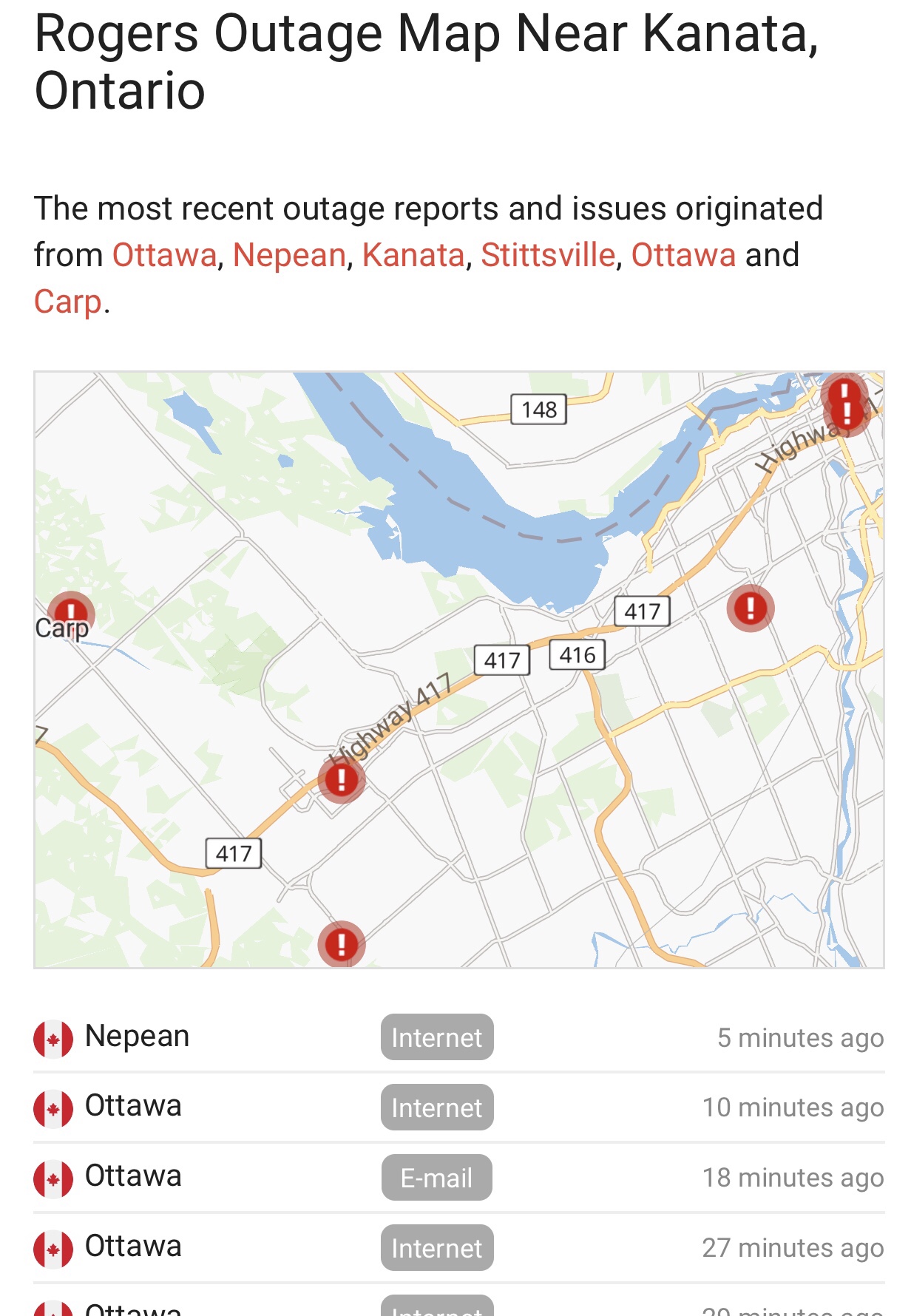
Task: Click the outage marker on Highway 417
Action: coord(342,779)
